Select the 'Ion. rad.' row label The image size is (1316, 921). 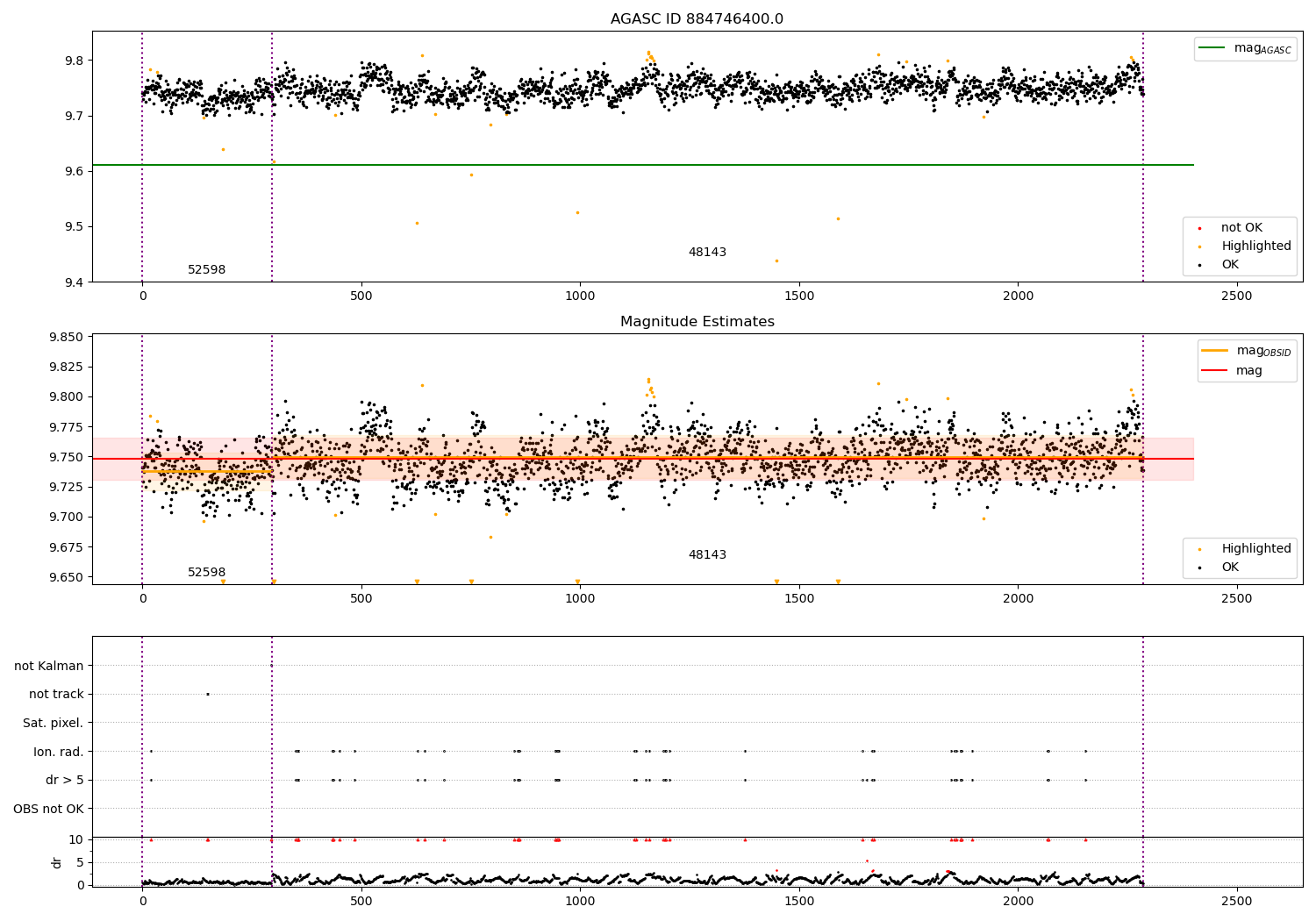click(58, 752)
